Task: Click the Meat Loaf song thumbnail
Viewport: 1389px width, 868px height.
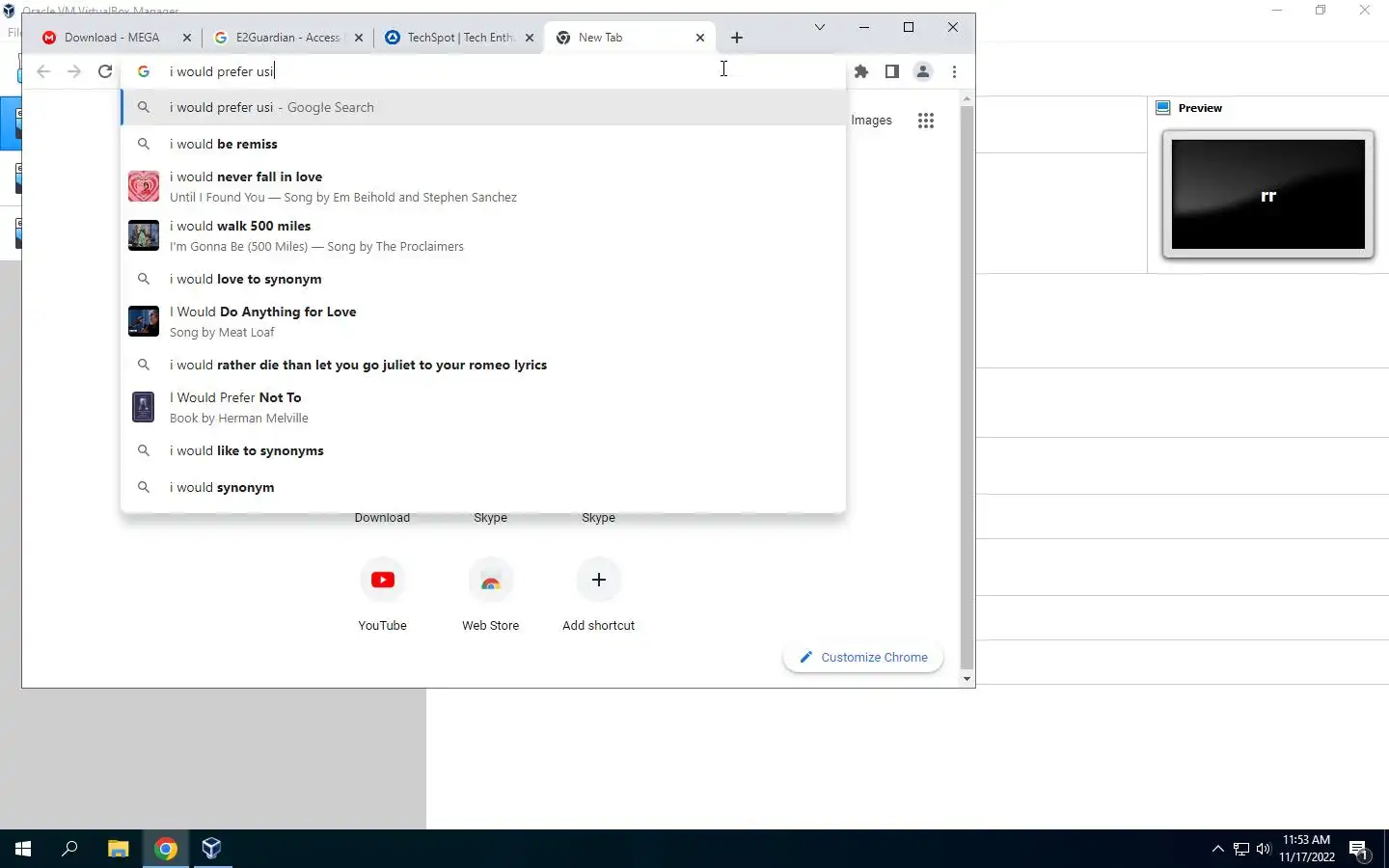Action: coord(144,321)
